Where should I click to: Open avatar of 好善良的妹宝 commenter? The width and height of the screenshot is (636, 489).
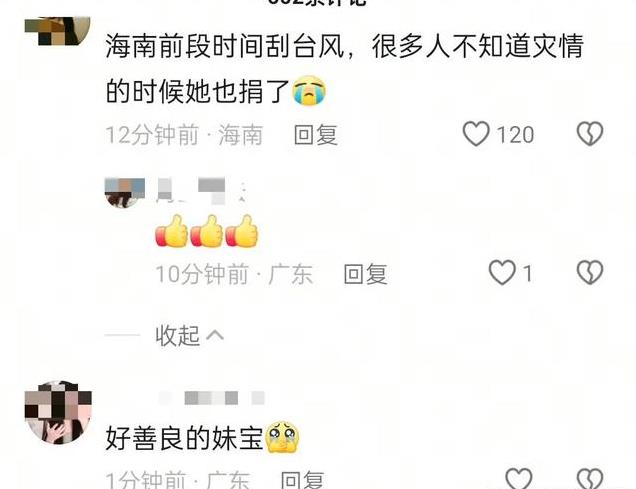(58, 412)
